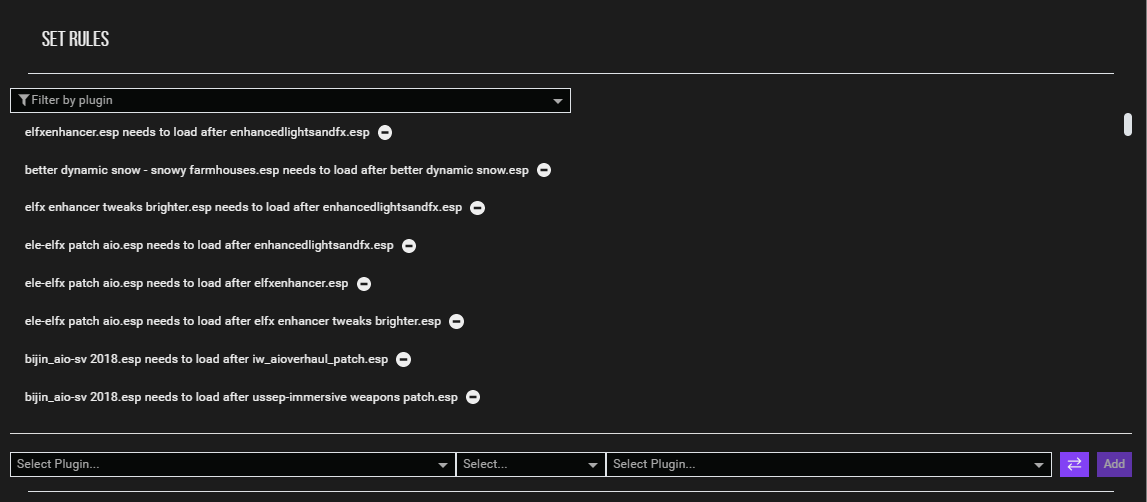This screenshot has width=1147, height=502.
Task: Select 'ele-elfx patch aio.esp needs to load after elfxenhancer.esp' text
Action: (187, 283)
